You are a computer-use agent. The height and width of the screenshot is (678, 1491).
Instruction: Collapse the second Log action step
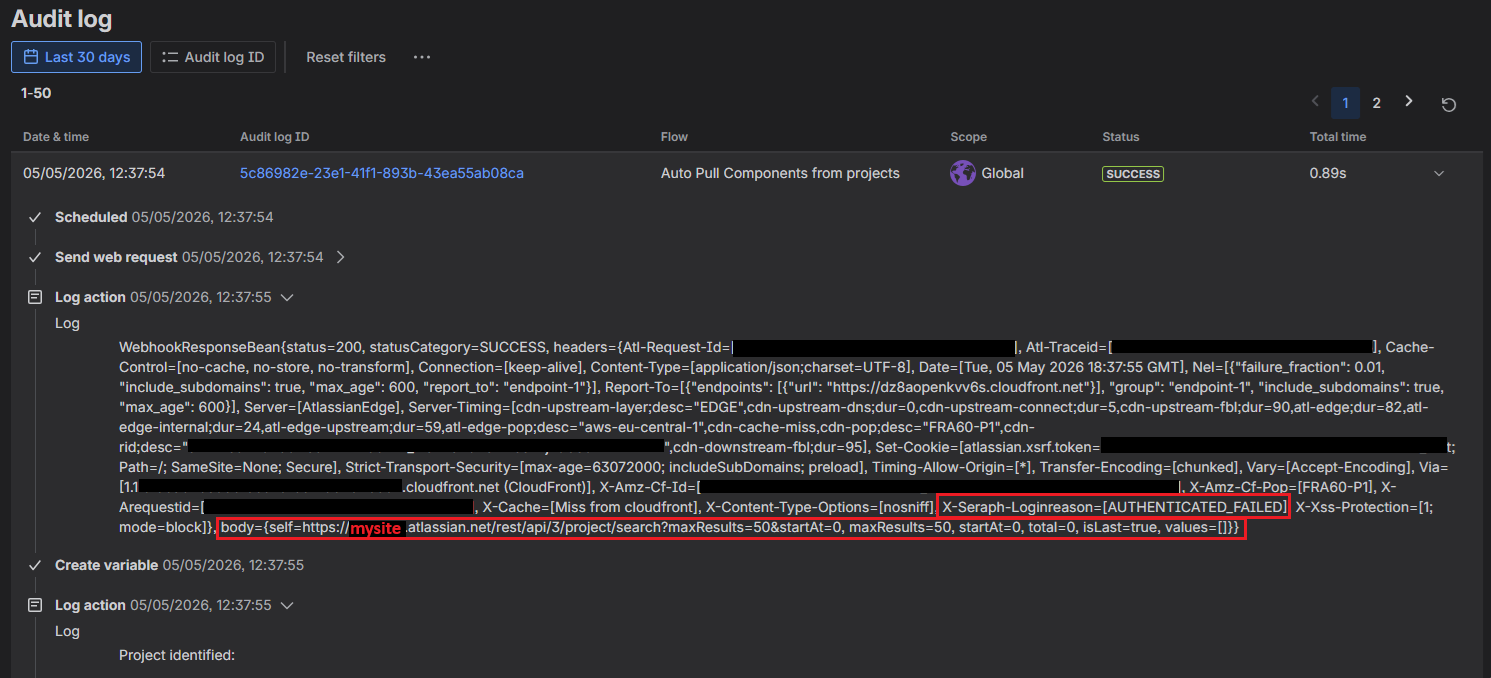coord(288,605)
